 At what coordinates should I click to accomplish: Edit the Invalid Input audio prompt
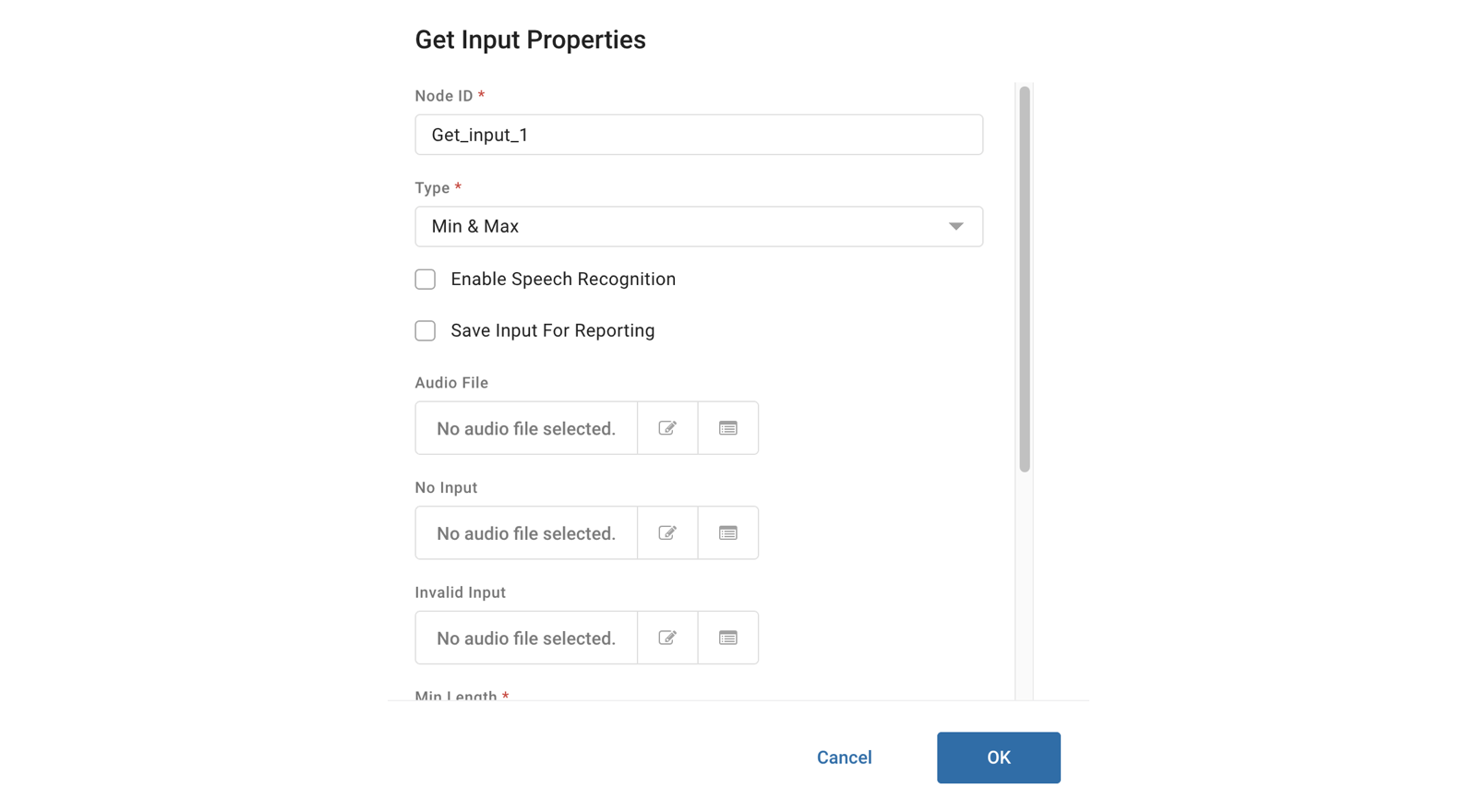coord(667,638)
